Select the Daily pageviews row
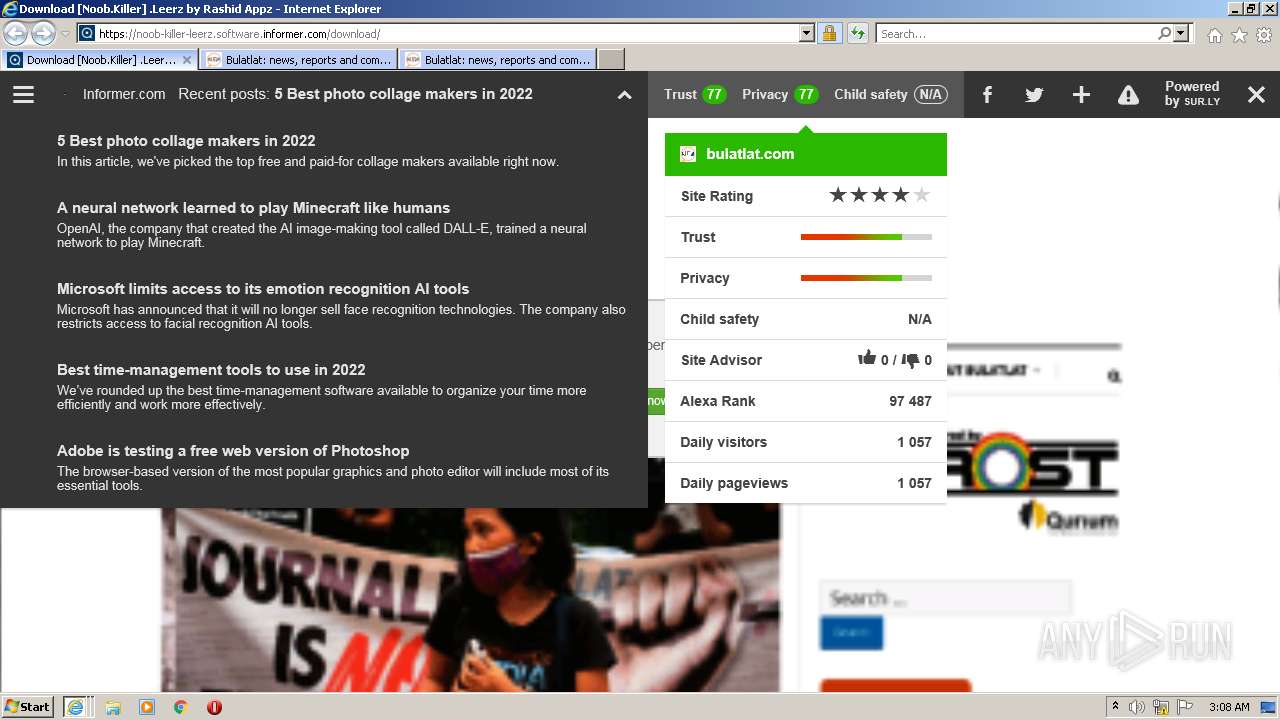This screenshot has width=1280, height=720. click(806, 483)
